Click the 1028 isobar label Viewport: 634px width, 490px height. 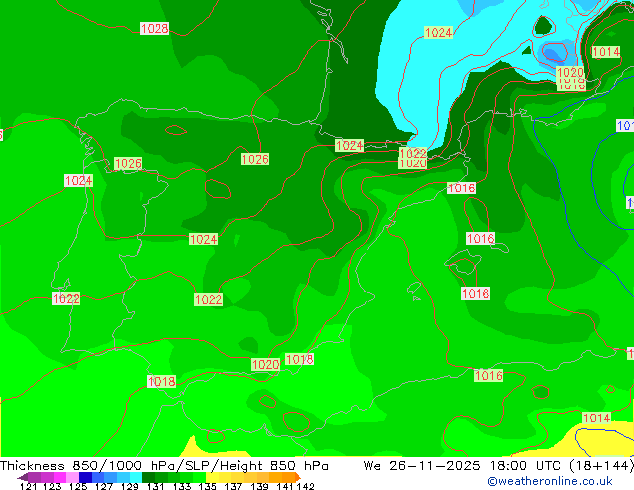click(x=154, y=29)
